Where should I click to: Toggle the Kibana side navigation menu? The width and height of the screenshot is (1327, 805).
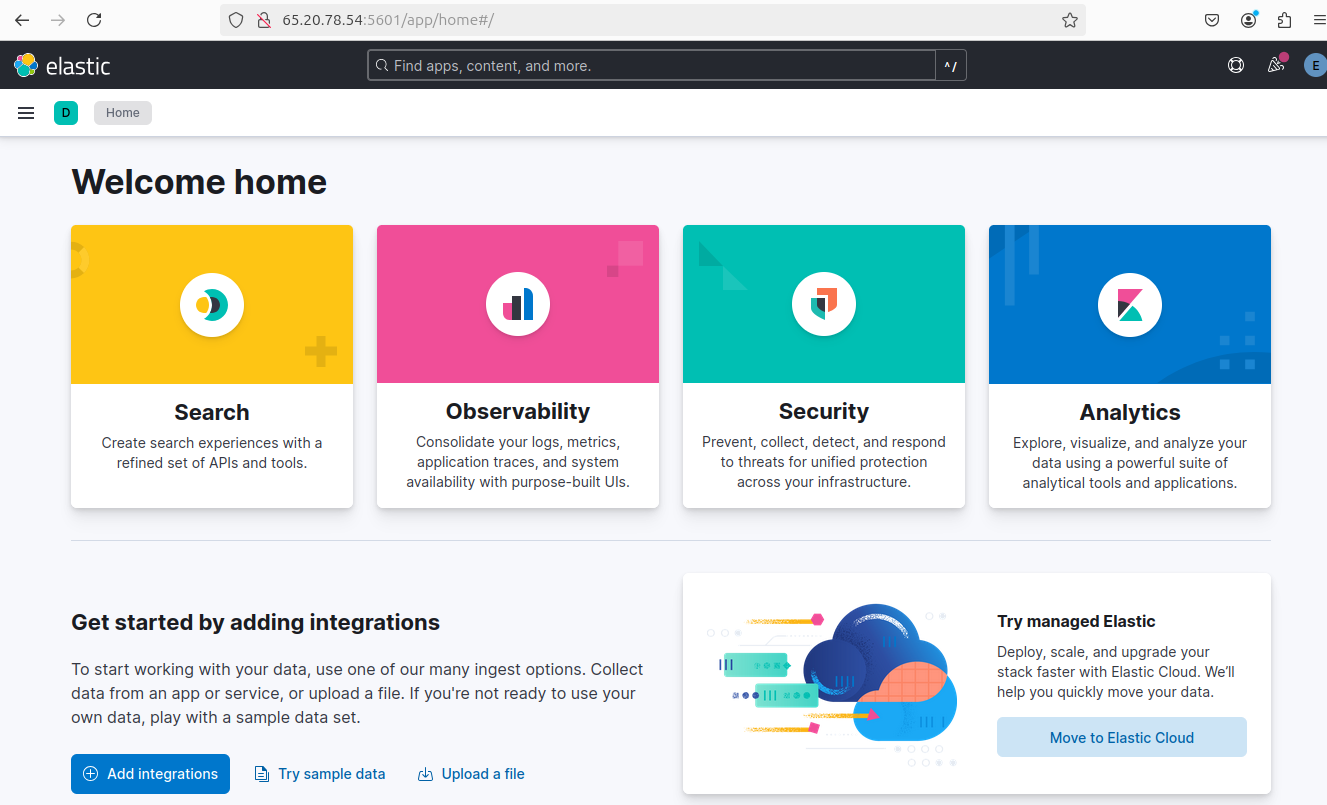26,113
